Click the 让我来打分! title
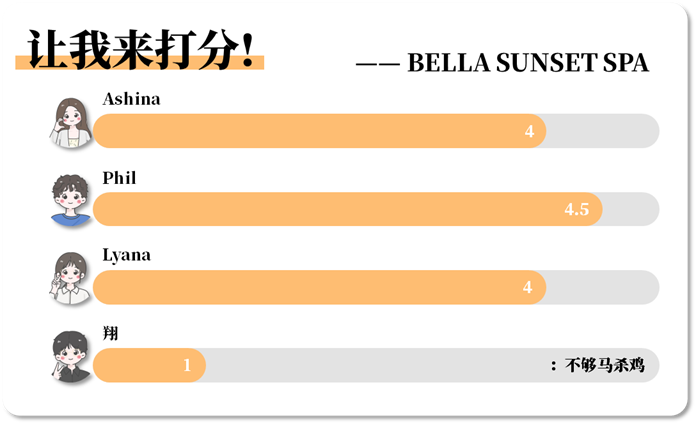Image resolution: width=696 pixels, height=424 pixels. (x=140, y=50)
